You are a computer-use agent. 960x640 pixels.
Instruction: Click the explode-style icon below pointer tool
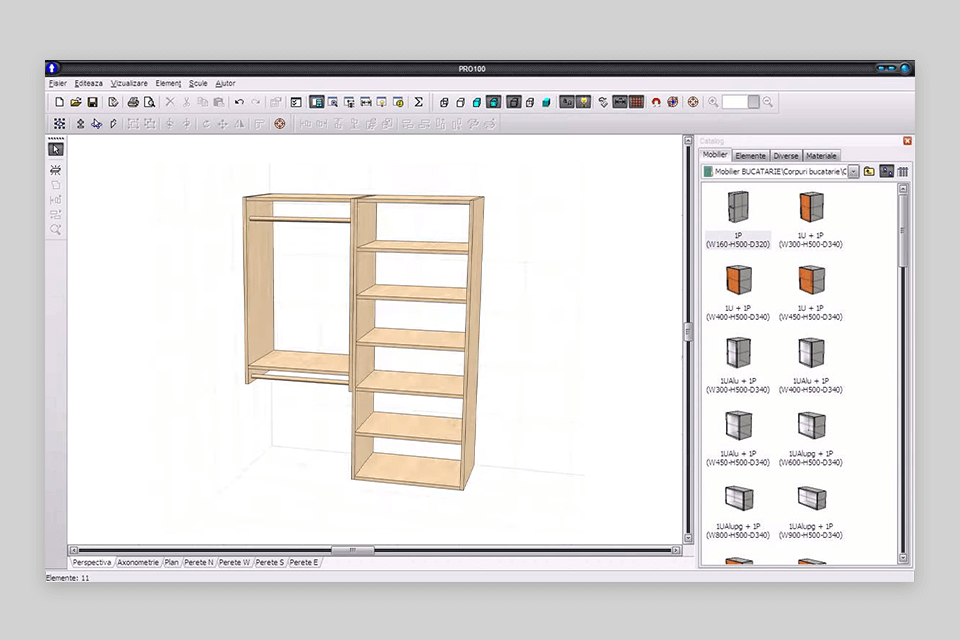56,170
